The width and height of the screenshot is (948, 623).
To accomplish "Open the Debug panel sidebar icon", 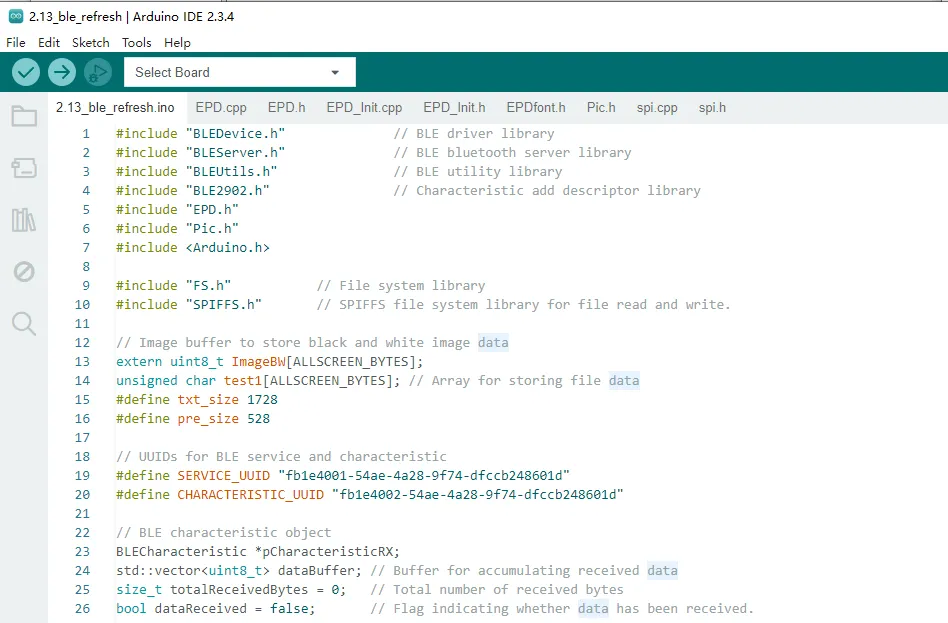I will coord(24,272).
